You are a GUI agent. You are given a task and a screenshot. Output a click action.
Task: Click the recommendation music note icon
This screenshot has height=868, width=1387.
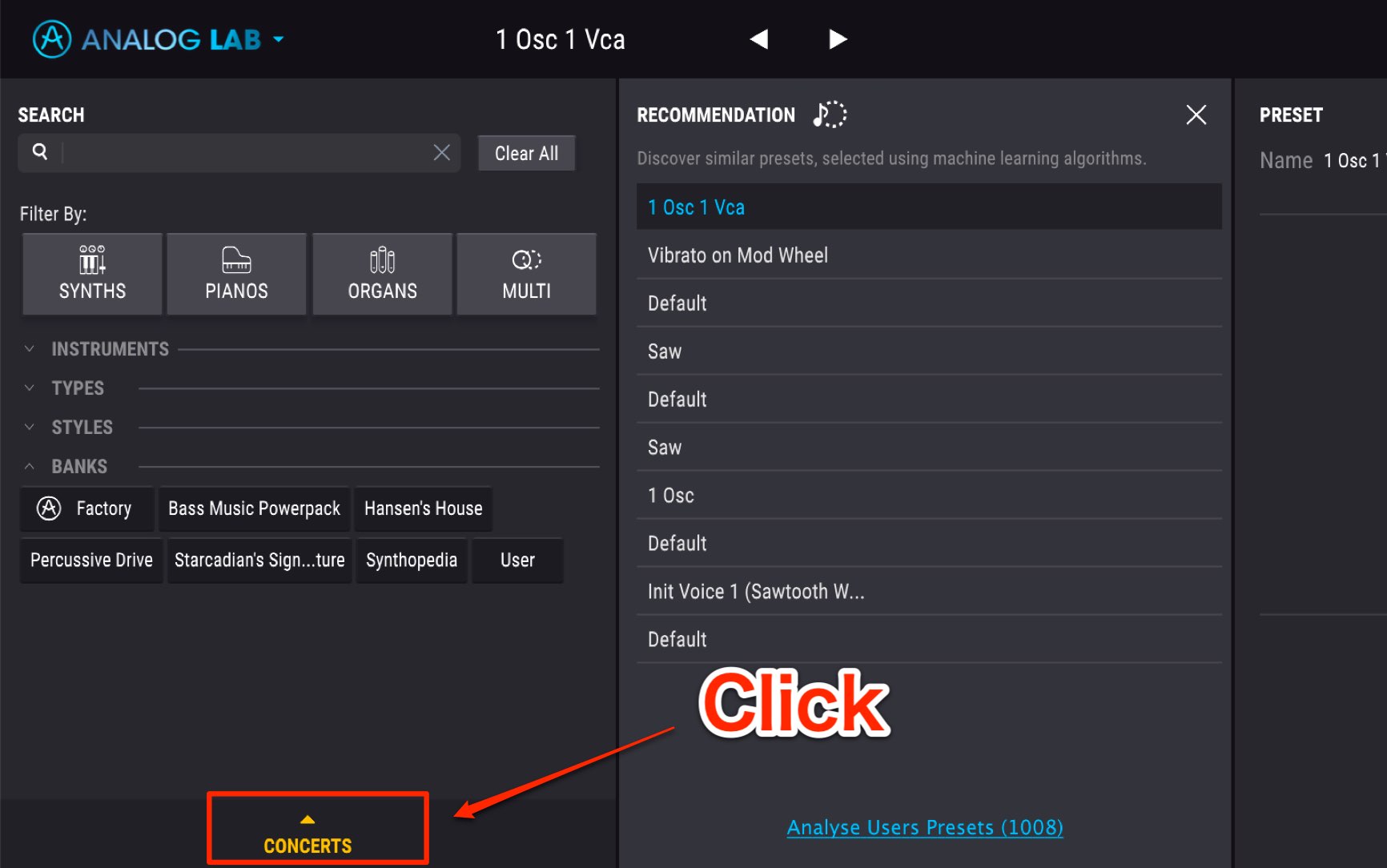pyautogui.click(x=830, y=115)
